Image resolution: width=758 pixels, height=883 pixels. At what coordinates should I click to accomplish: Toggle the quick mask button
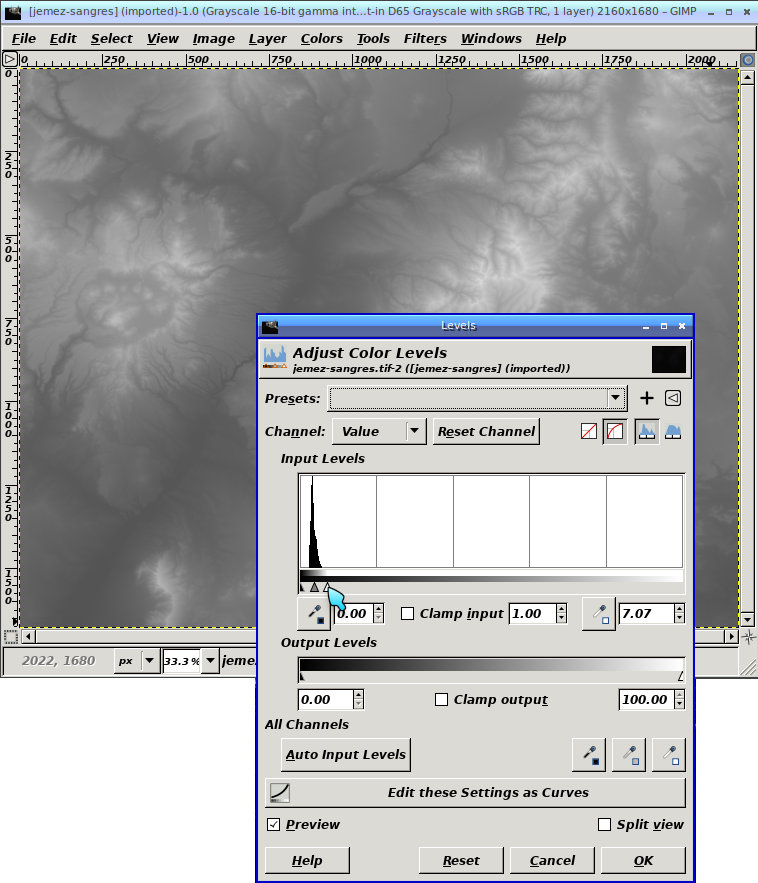[10, 637]
